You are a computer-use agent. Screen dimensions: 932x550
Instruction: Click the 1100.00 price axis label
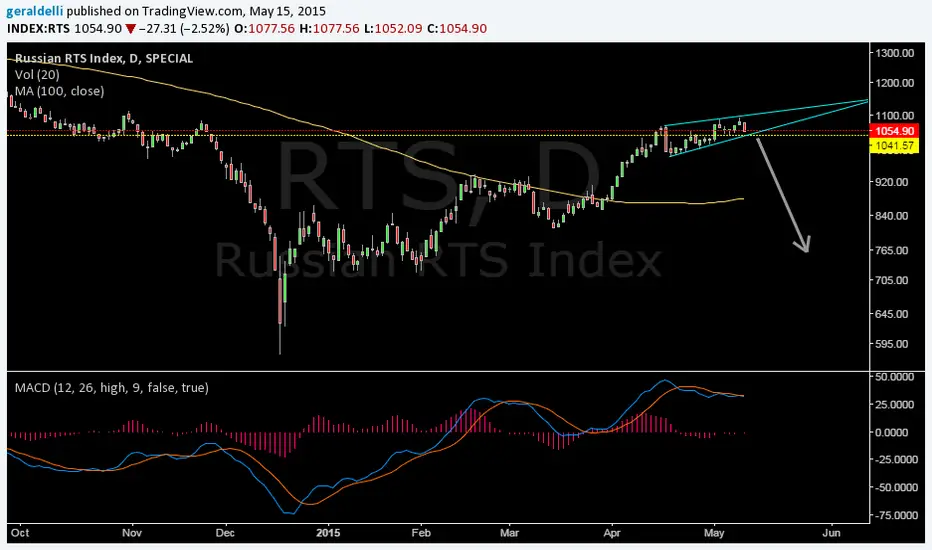895,115
